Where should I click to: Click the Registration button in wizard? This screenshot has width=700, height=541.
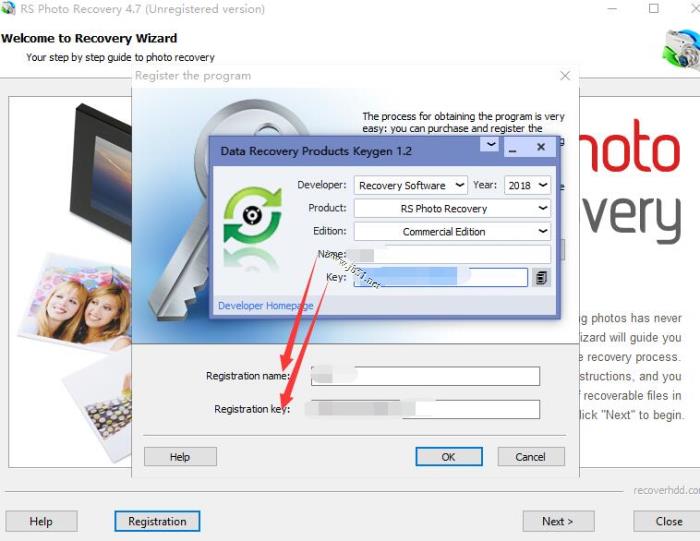click(157, 521)
